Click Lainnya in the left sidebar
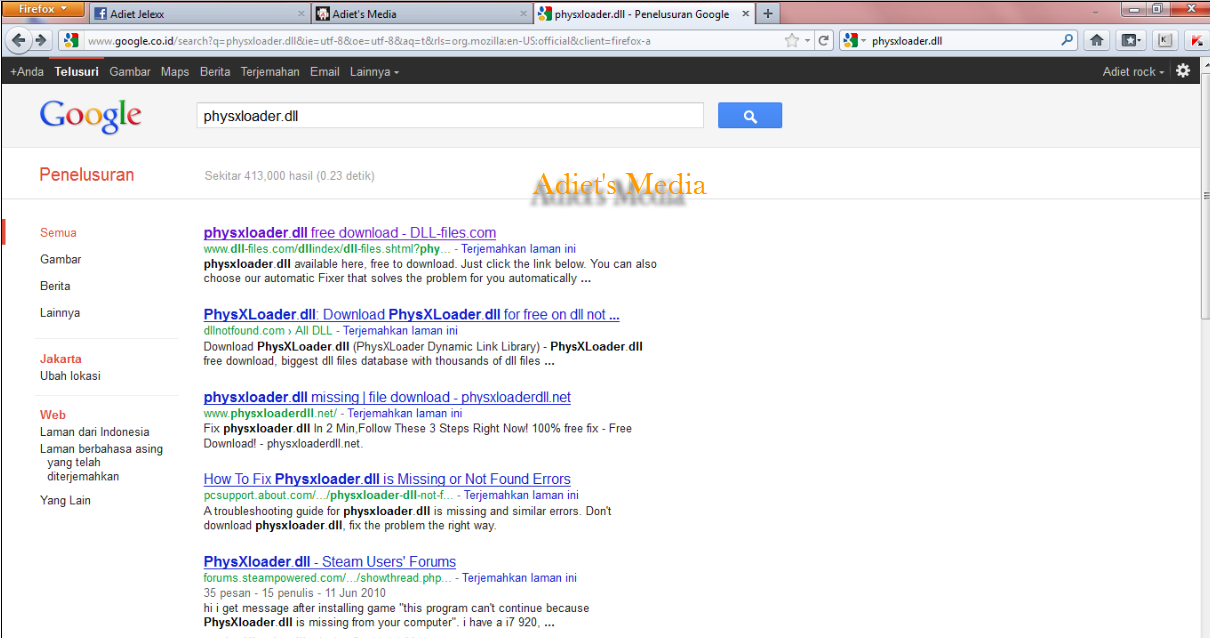This screenshot has height=638, width=1210. (60, 313)
